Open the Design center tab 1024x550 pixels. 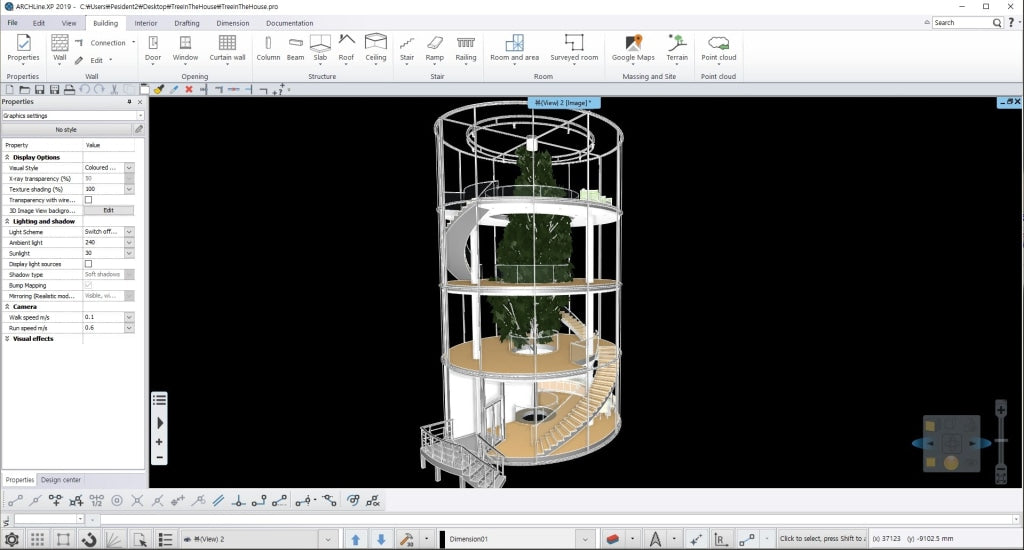[x=61, y=480]
